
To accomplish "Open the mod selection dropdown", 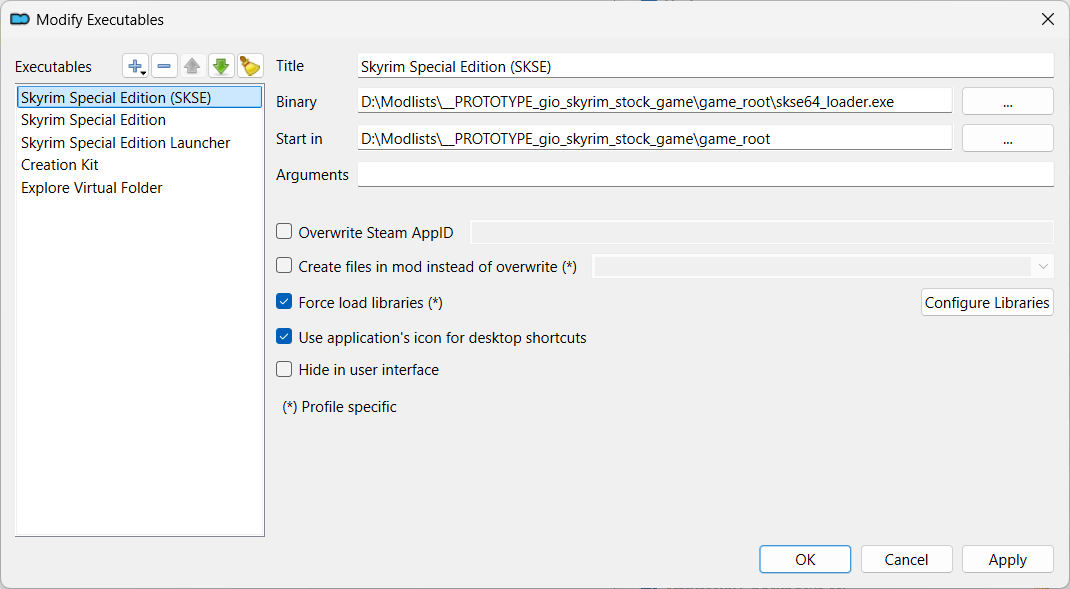I will pyautogui.click(x=823, y=266).
